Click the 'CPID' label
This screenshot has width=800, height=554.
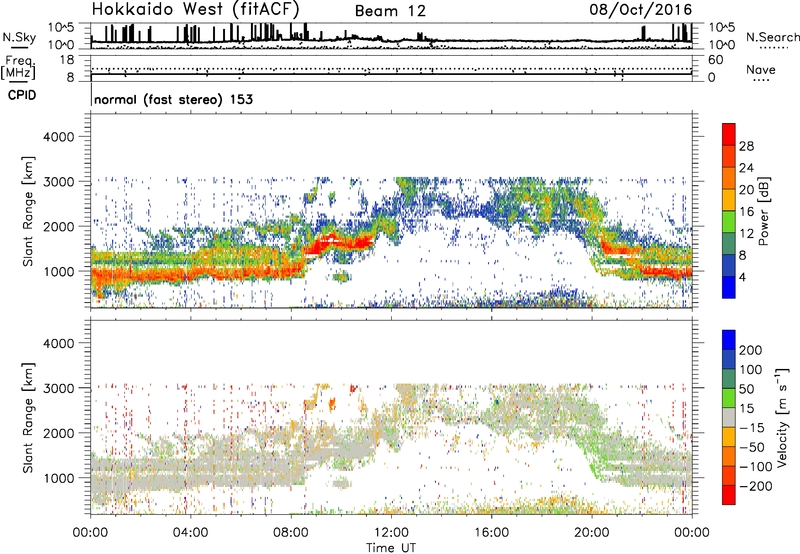(22, 95)
